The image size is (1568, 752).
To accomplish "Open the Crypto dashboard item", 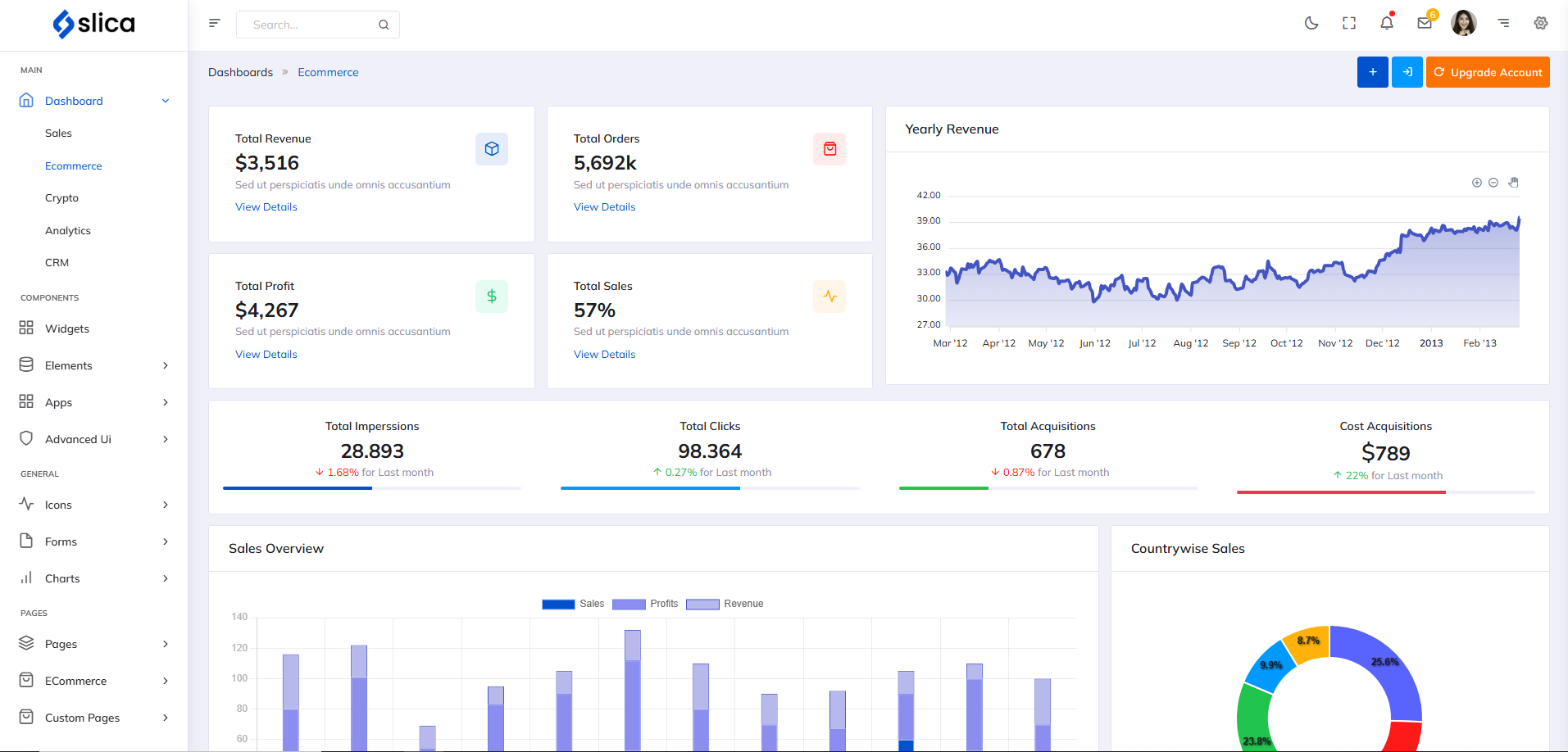I will (61, 197).
